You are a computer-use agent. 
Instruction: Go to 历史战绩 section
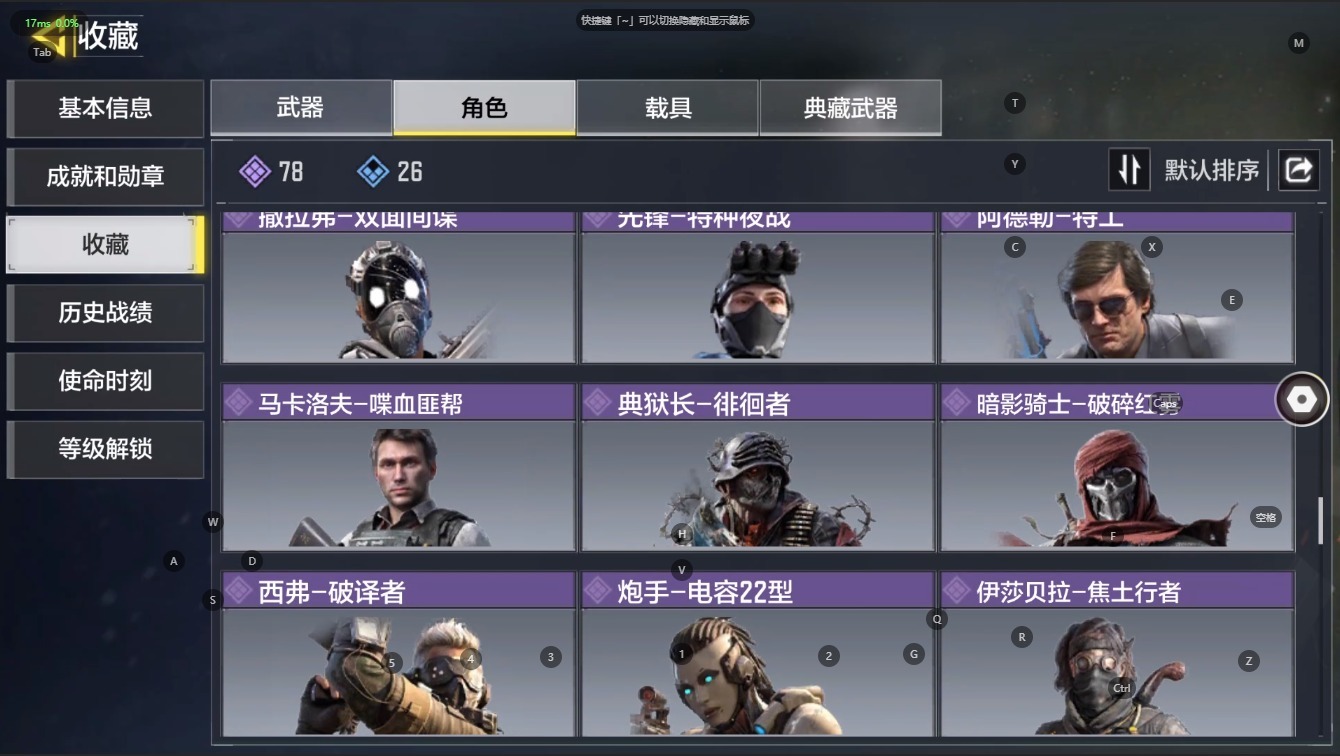(105, 313)
